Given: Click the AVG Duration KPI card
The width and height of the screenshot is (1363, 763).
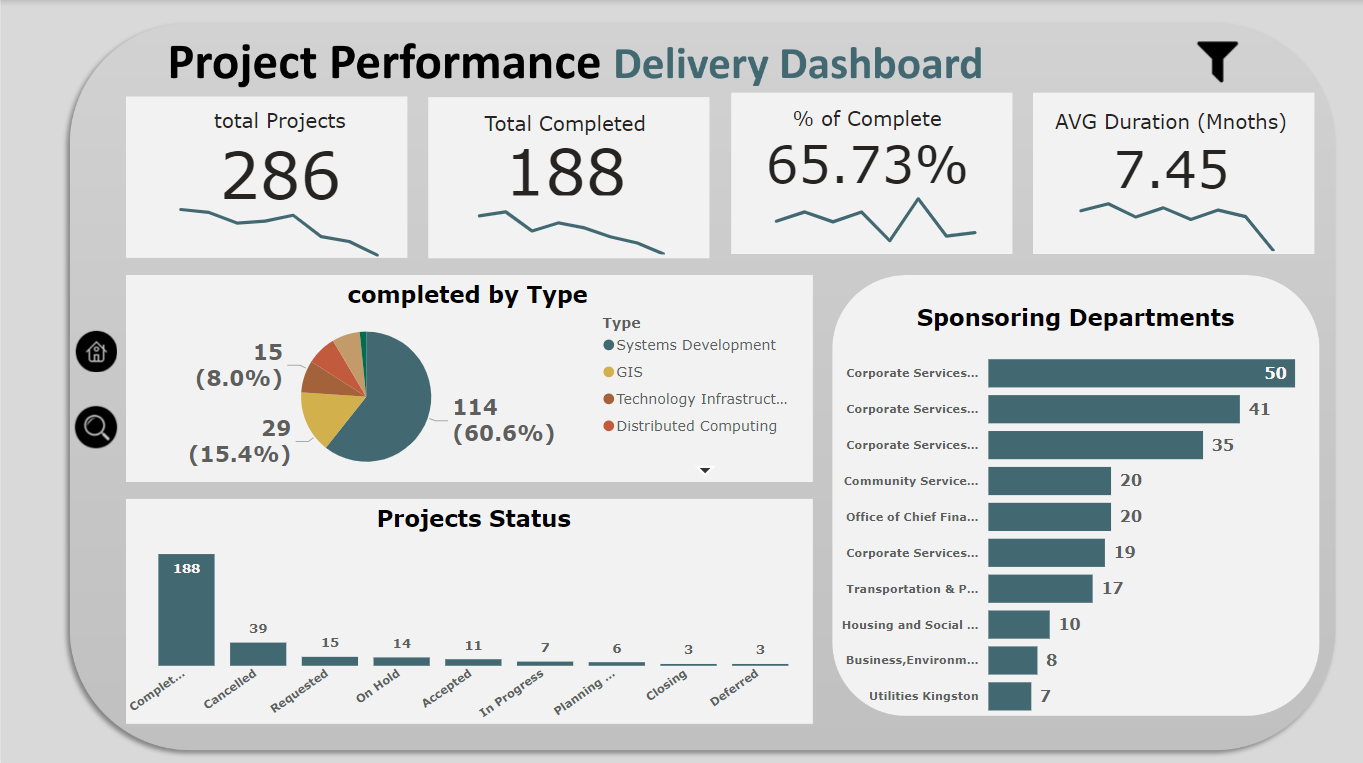Looking at the screenshot, I should pyautogui.click(x=1173, y=173).
